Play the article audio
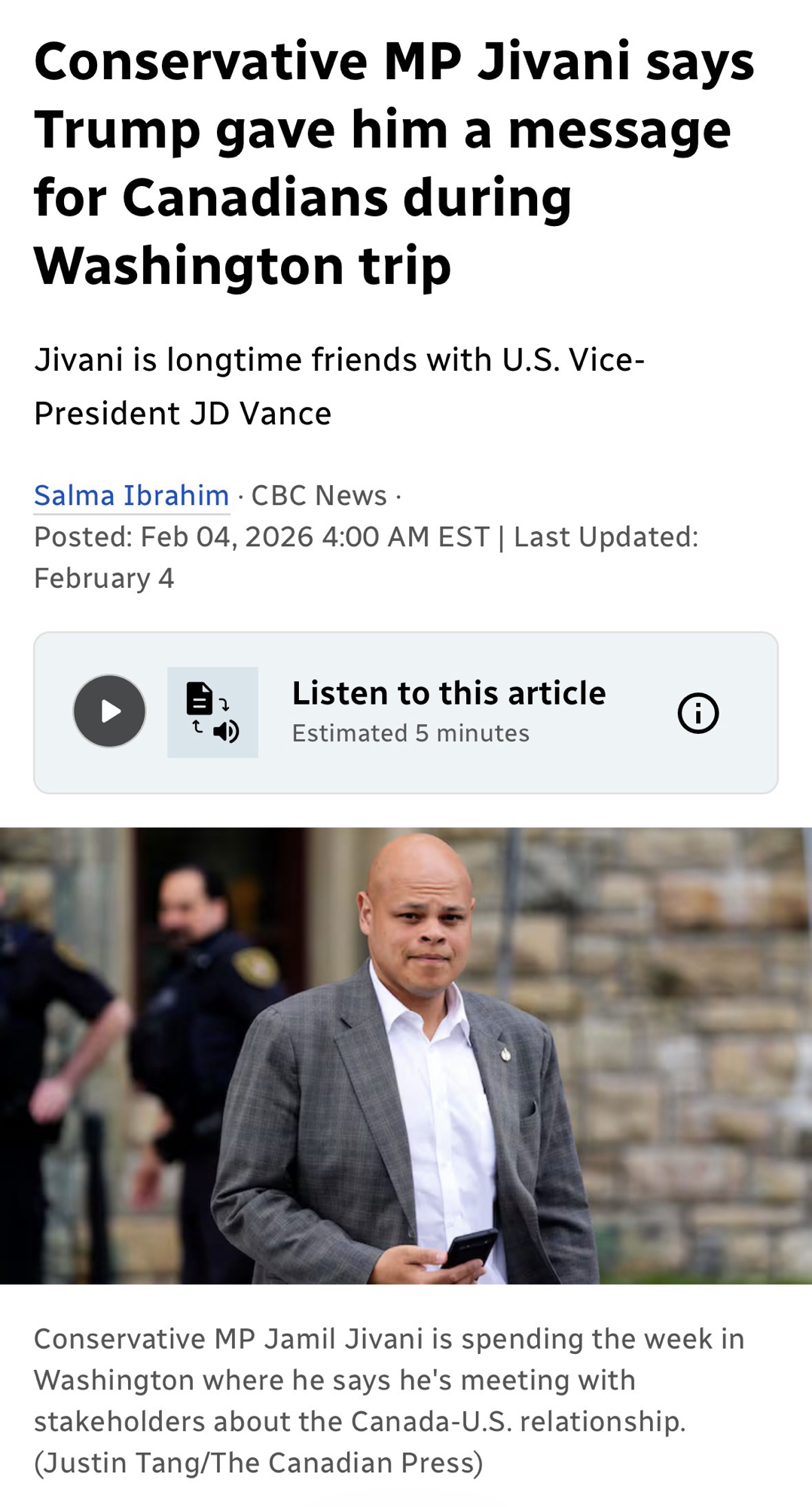Image resolution: width=812 pixels, height=1507 pixels. point(109,711)
